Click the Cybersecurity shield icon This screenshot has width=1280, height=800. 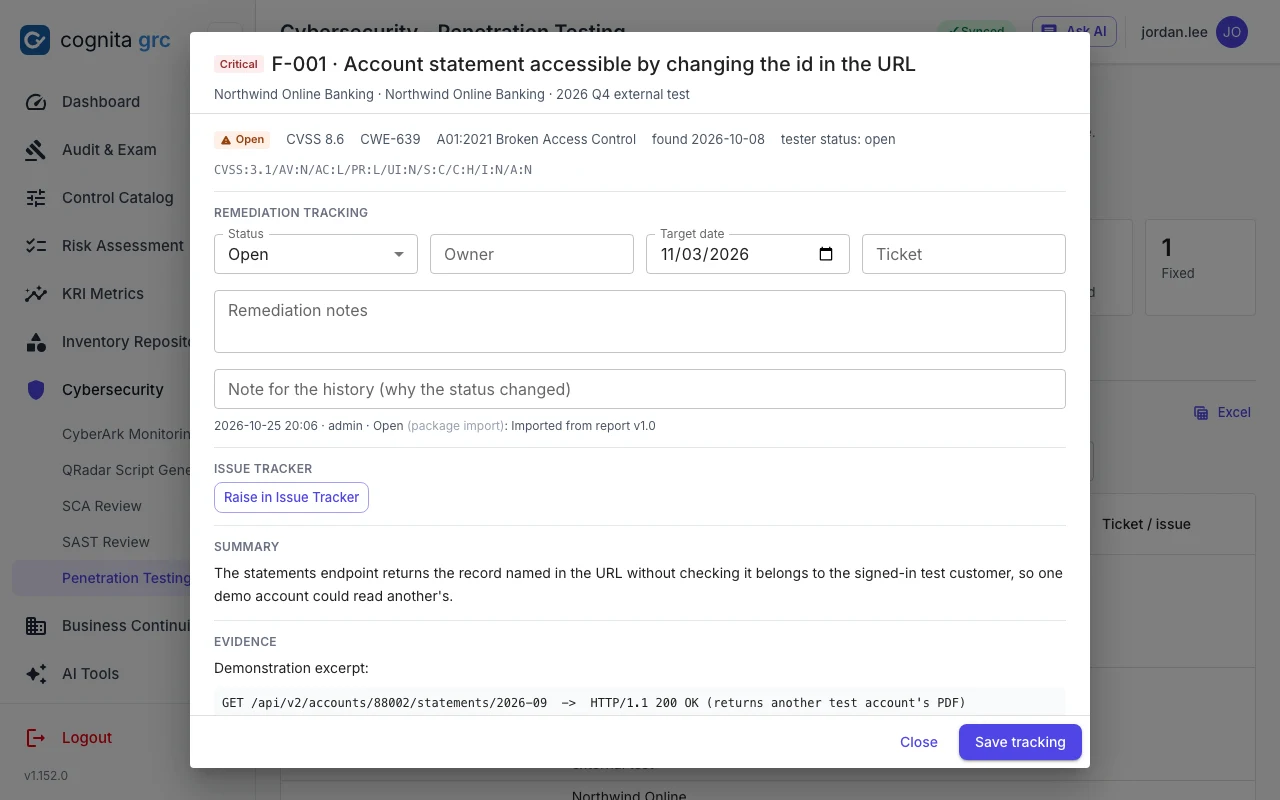pos(36,390)
